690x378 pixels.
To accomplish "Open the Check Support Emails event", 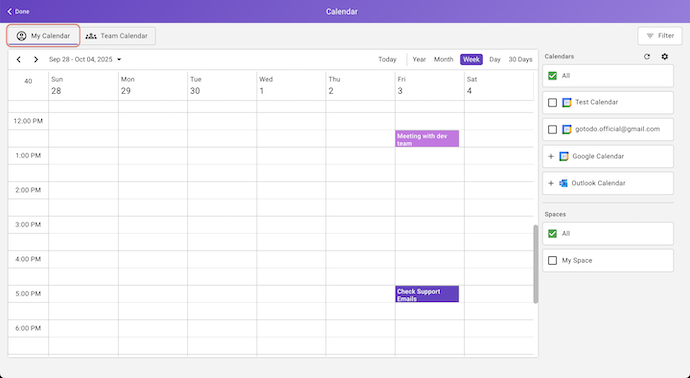I will point(427,294).
